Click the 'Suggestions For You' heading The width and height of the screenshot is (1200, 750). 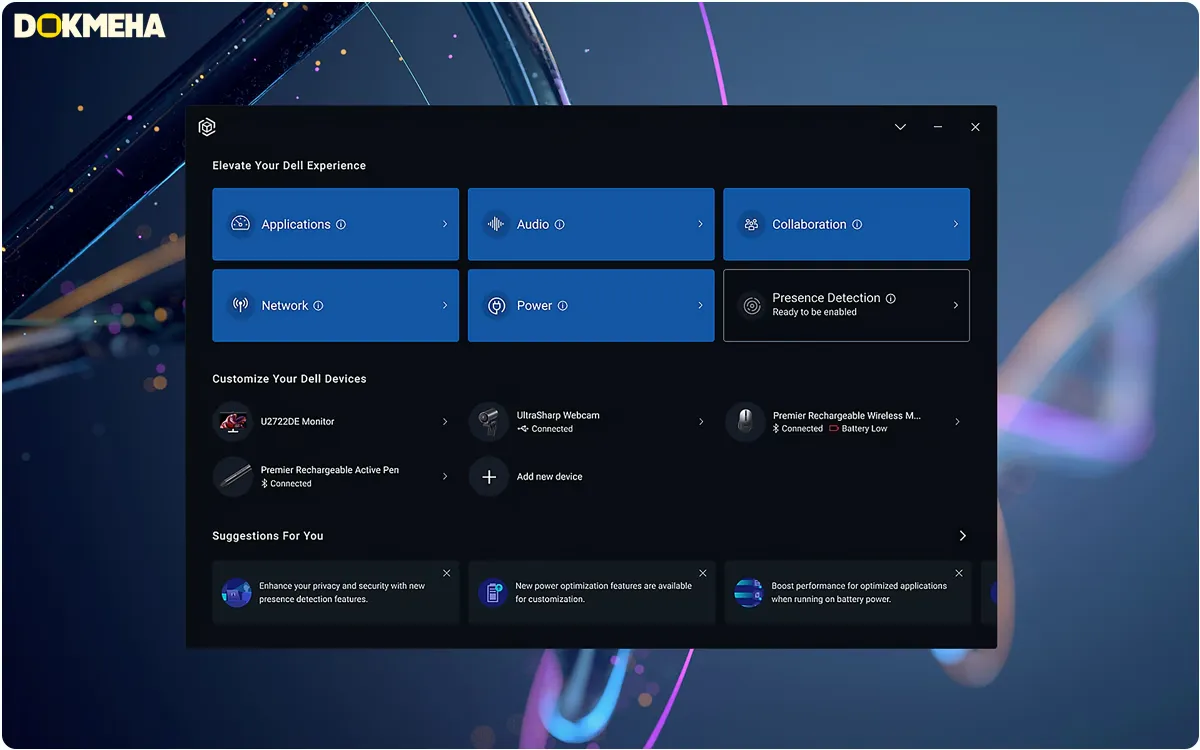pos(268,536)
